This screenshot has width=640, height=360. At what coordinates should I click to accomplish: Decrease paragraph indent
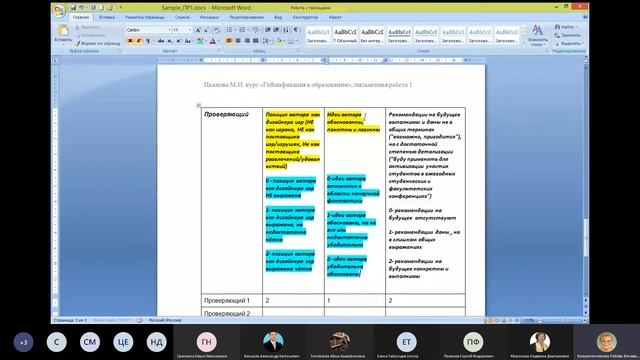click(x=268, y=30)
